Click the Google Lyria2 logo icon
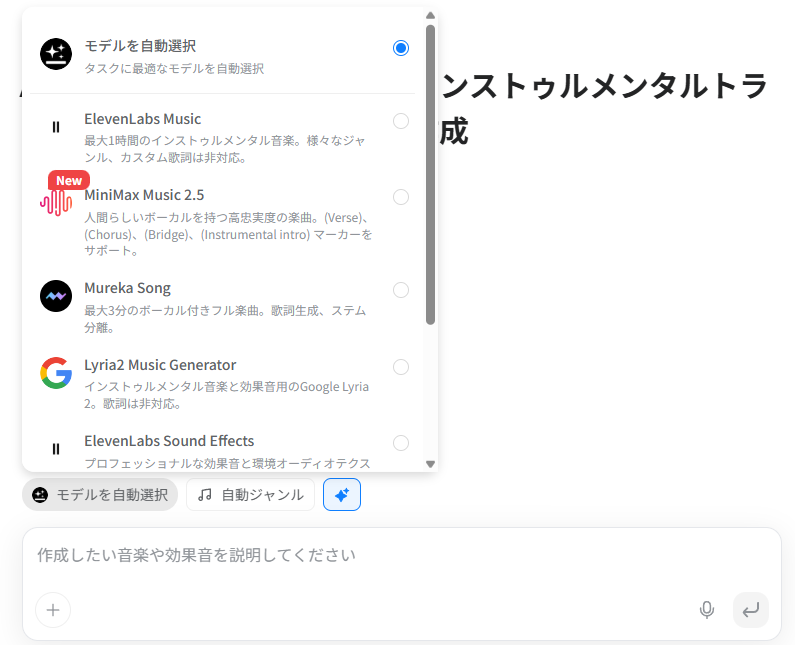This screenshot has height=645, width=795. [x=56, y=373]
